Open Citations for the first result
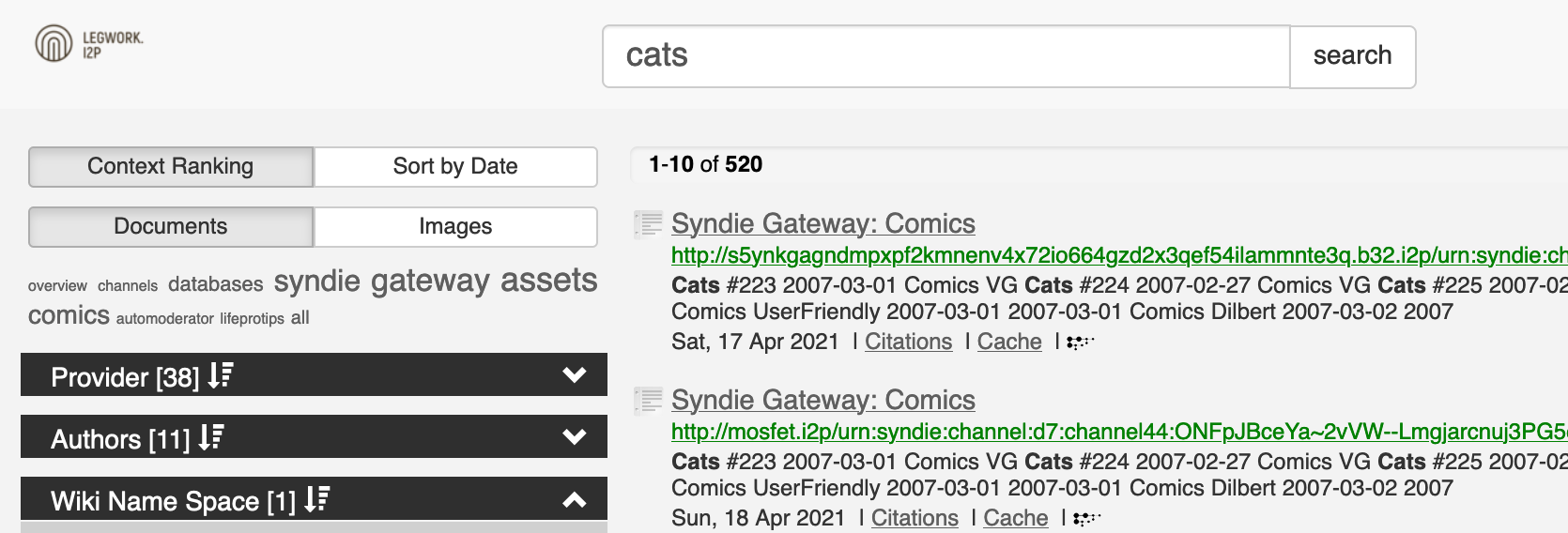The width and height of the screenshot is (1568, 533). [x=908, y=342]
